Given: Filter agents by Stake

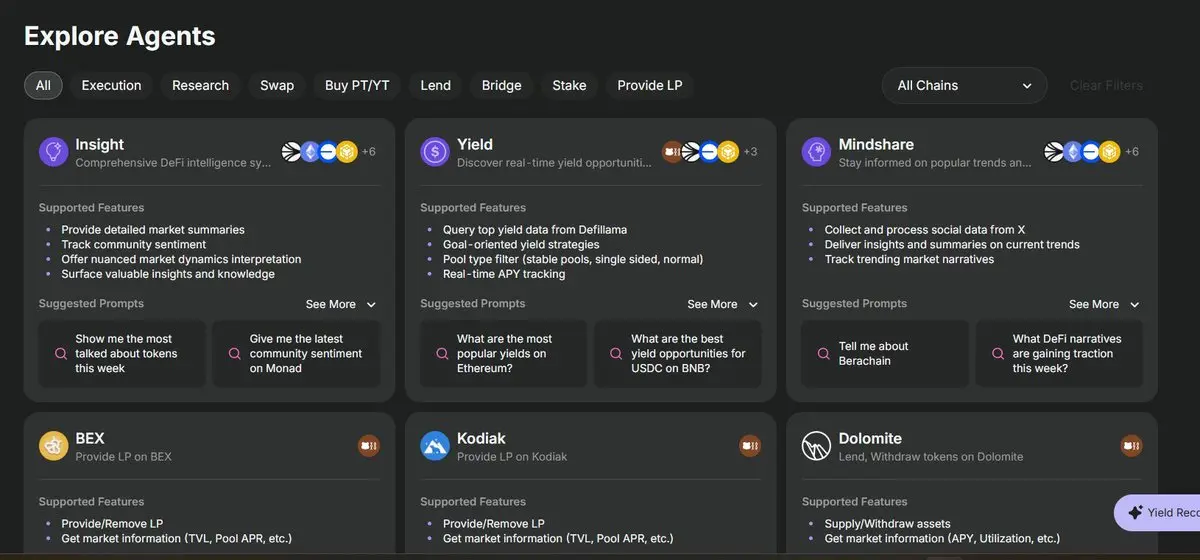Looking at the screenshot, I should [569, 86].
